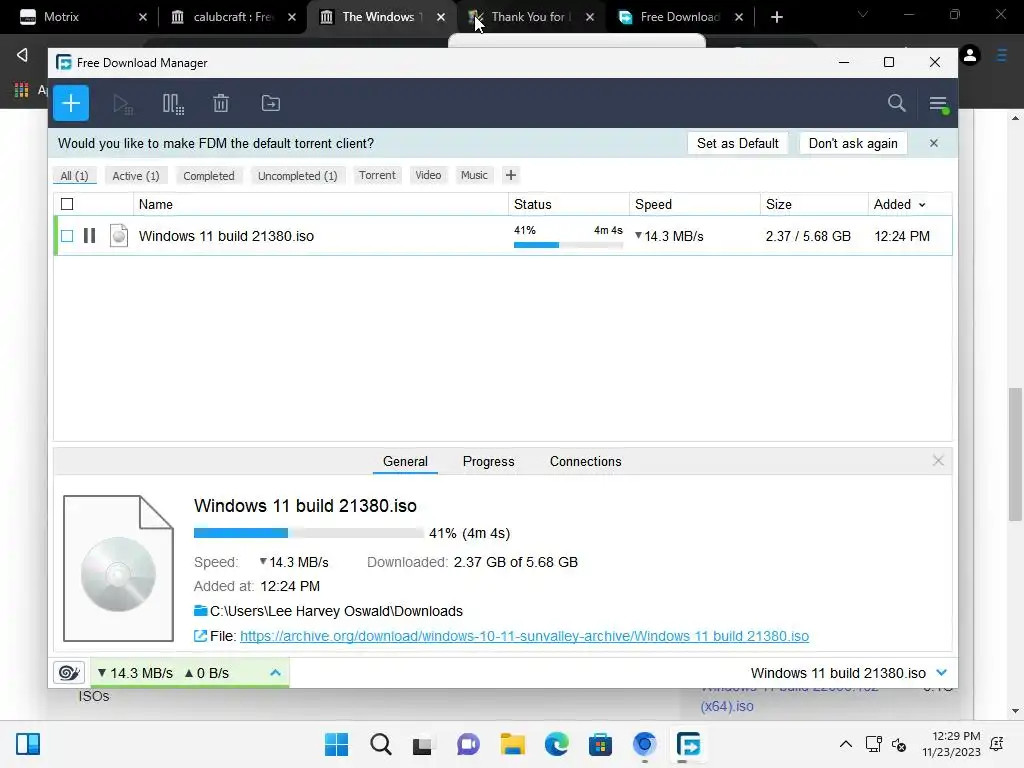The width and height of the screenshot is (1024, 768).
Task: Toggle snail mode speed limiter
Action: tap(69, 673)
